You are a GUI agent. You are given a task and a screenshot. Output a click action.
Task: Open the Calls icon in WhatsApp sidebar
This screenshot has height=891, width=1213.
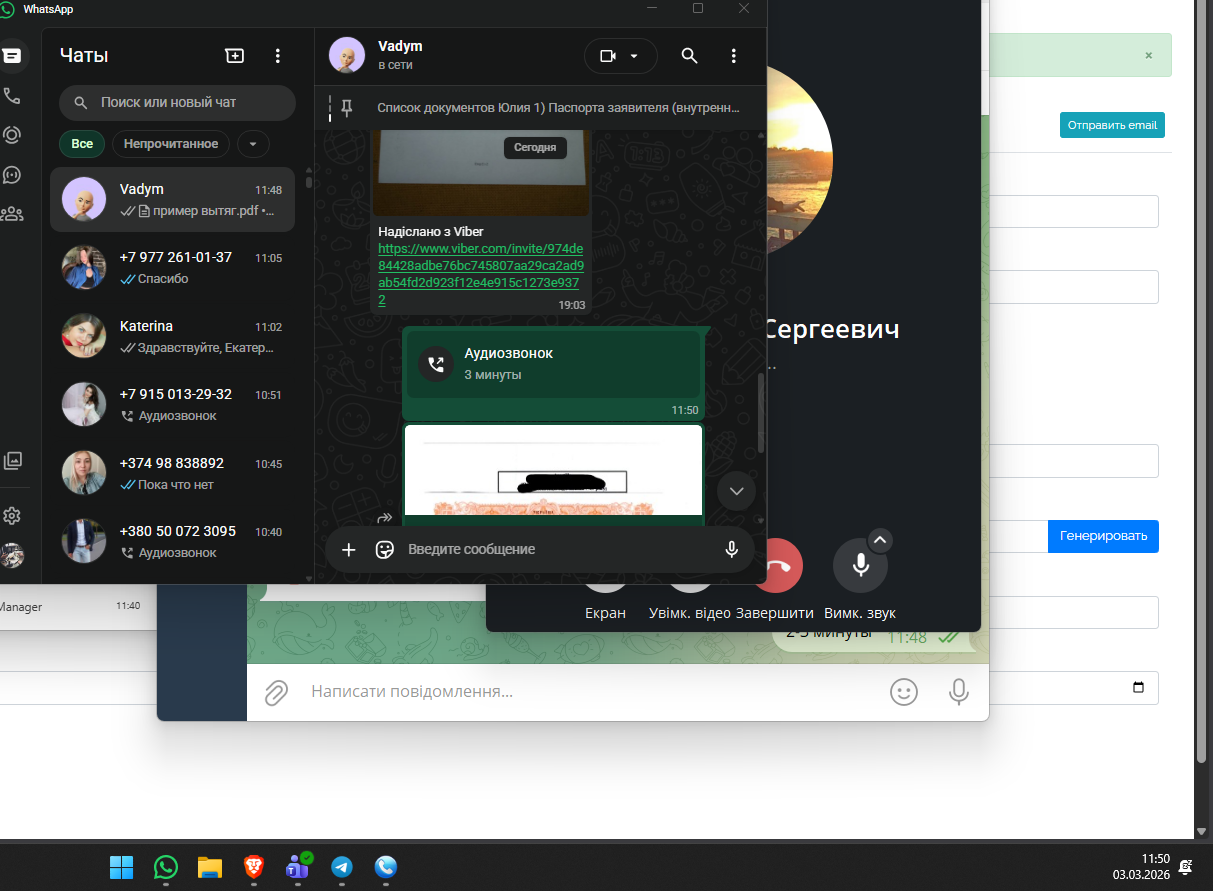coord(12,96)
